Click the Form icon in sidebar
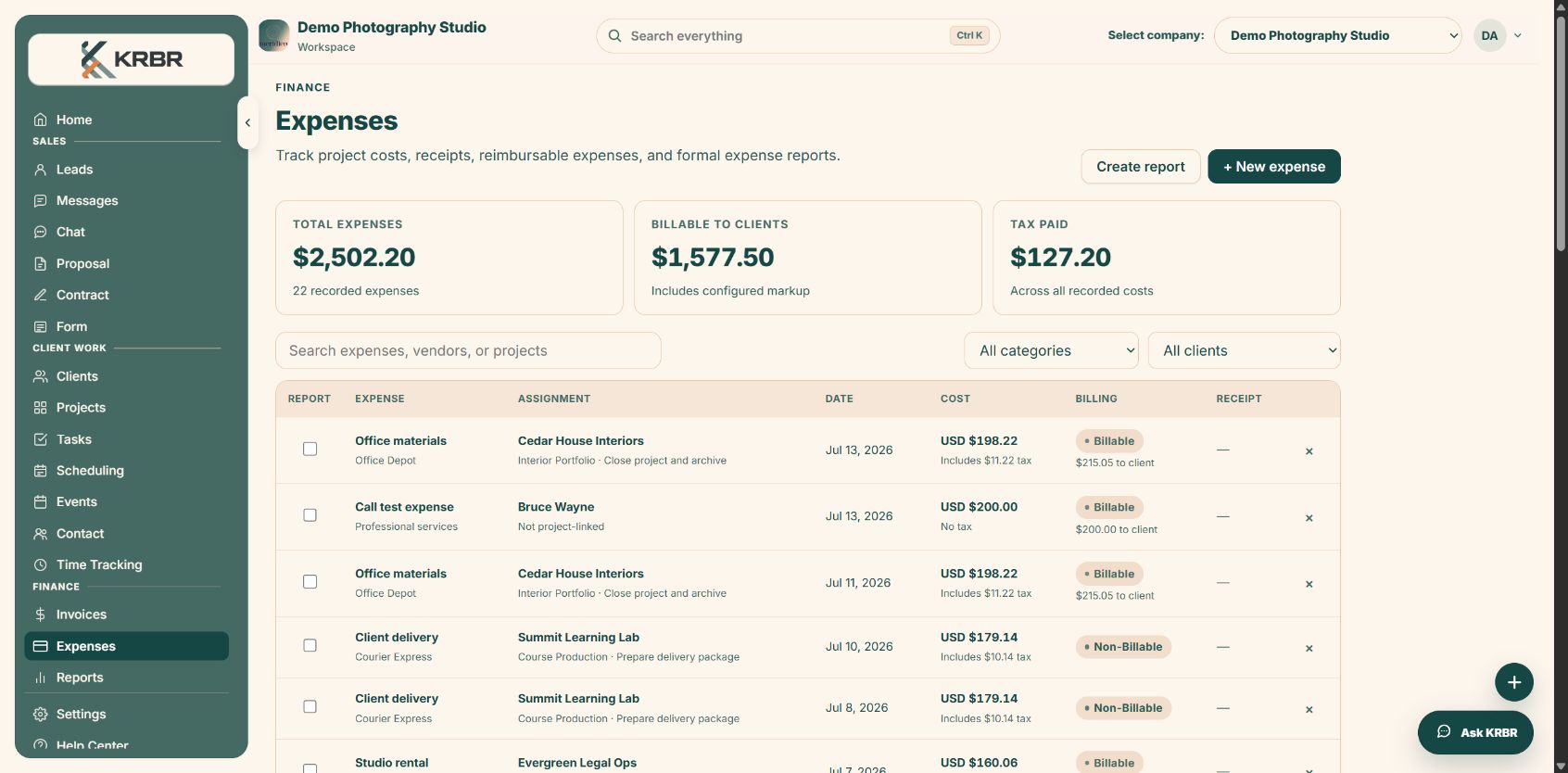 point(41,327)
